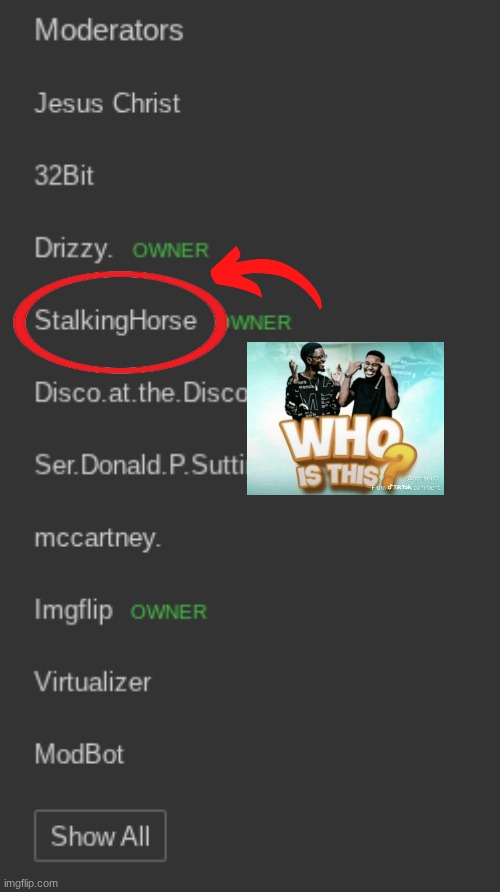This screenshot has width=500, height=892.
Task: Open the circled StalkingHorse profile
Action: coord(115,321)
